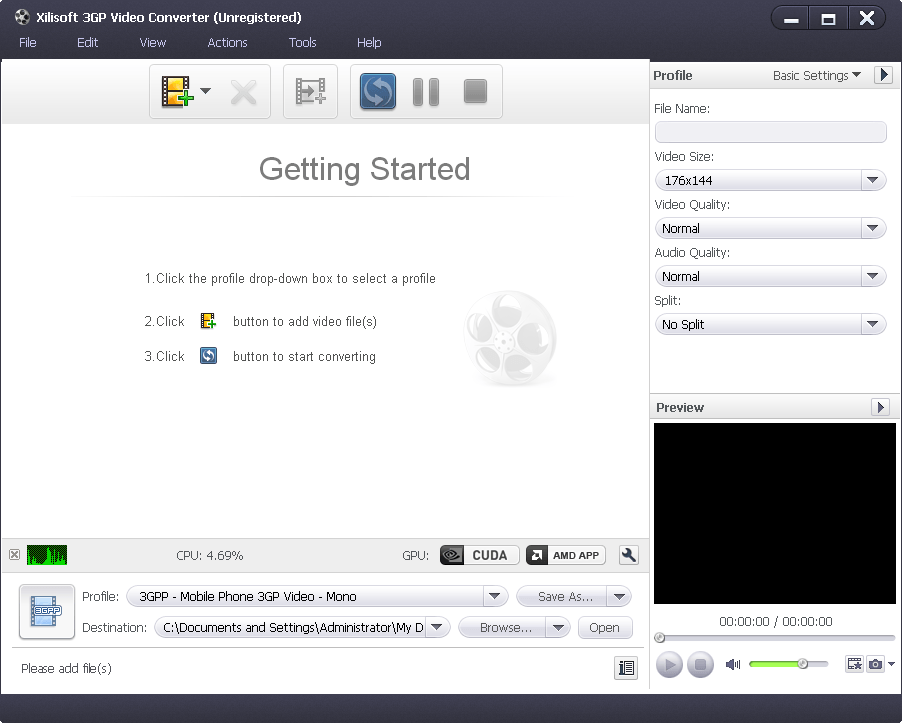
Task: Open the Profile selection dropdown
Action: point(494,596)
